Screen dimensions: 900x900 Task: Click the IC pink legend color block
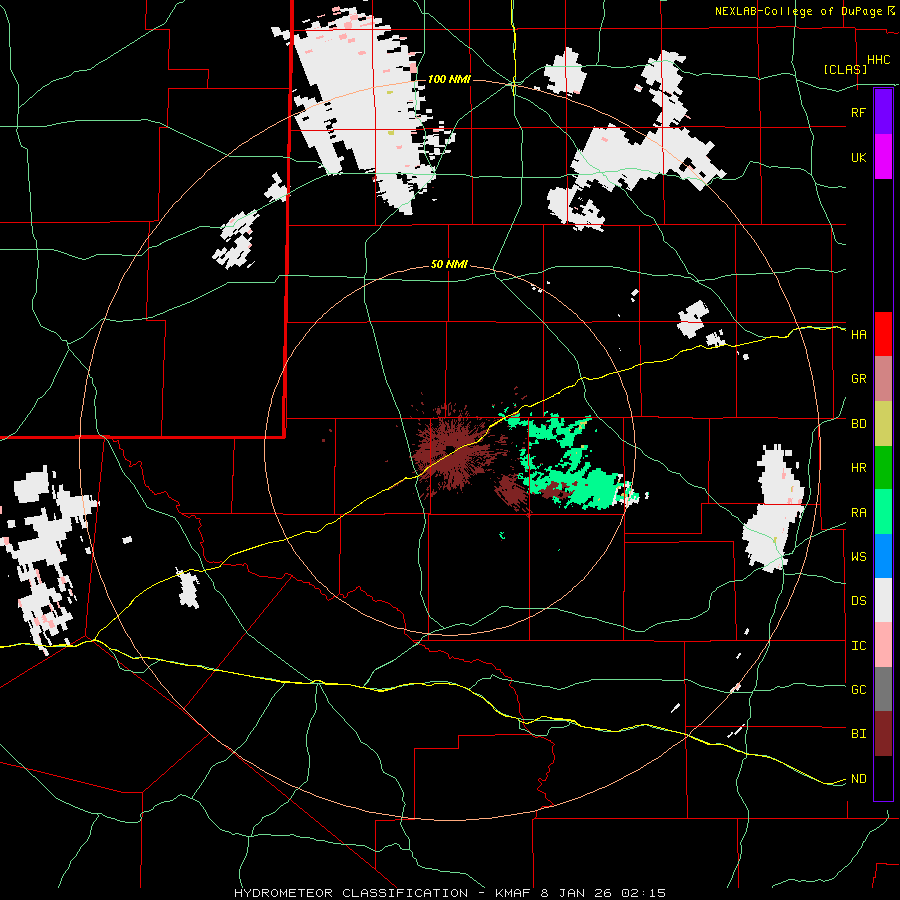(883, 645)
